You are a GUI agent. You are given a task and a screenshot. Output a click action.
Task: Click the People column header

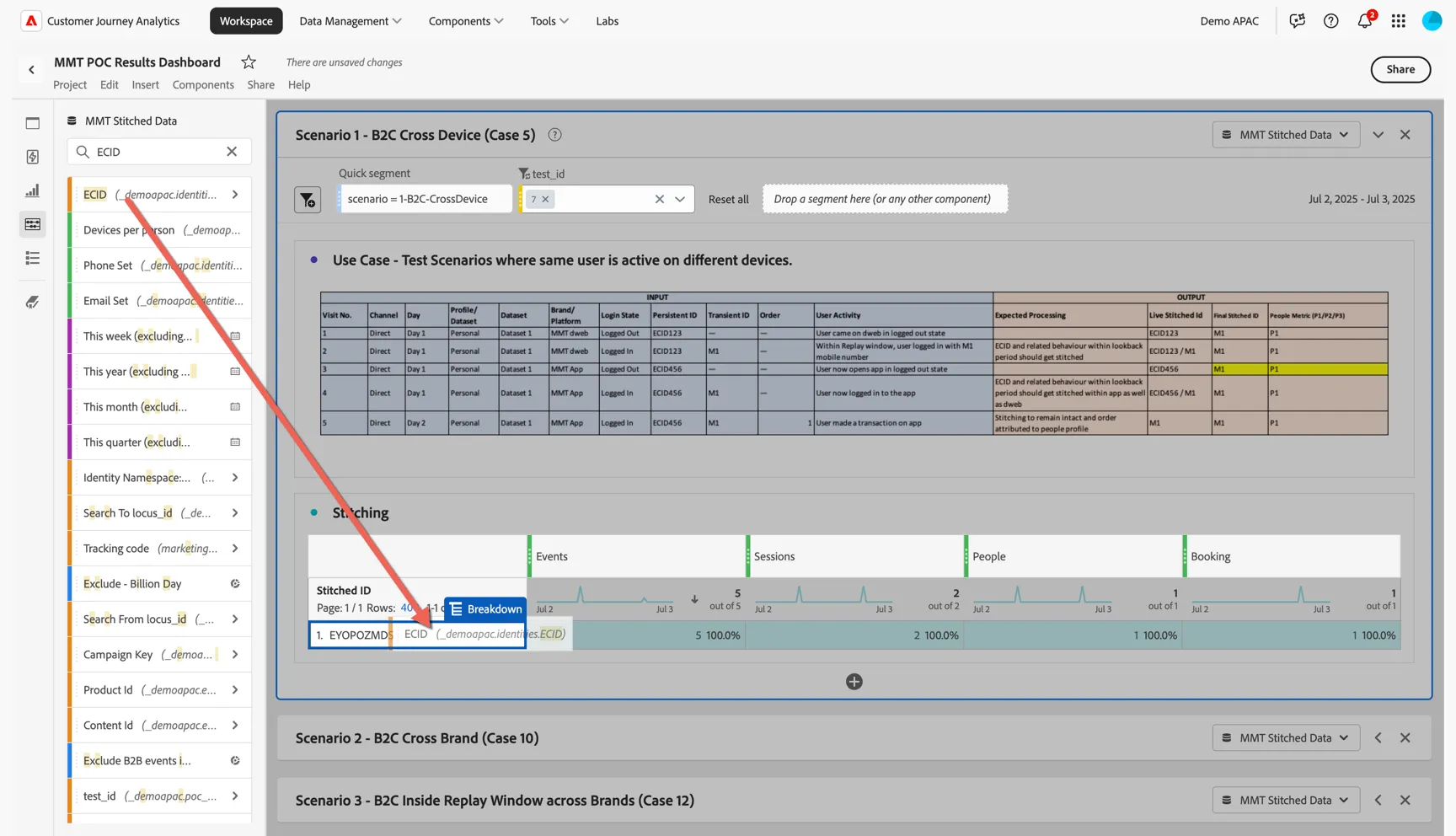pyautogui.click(x=1073, y=557)
